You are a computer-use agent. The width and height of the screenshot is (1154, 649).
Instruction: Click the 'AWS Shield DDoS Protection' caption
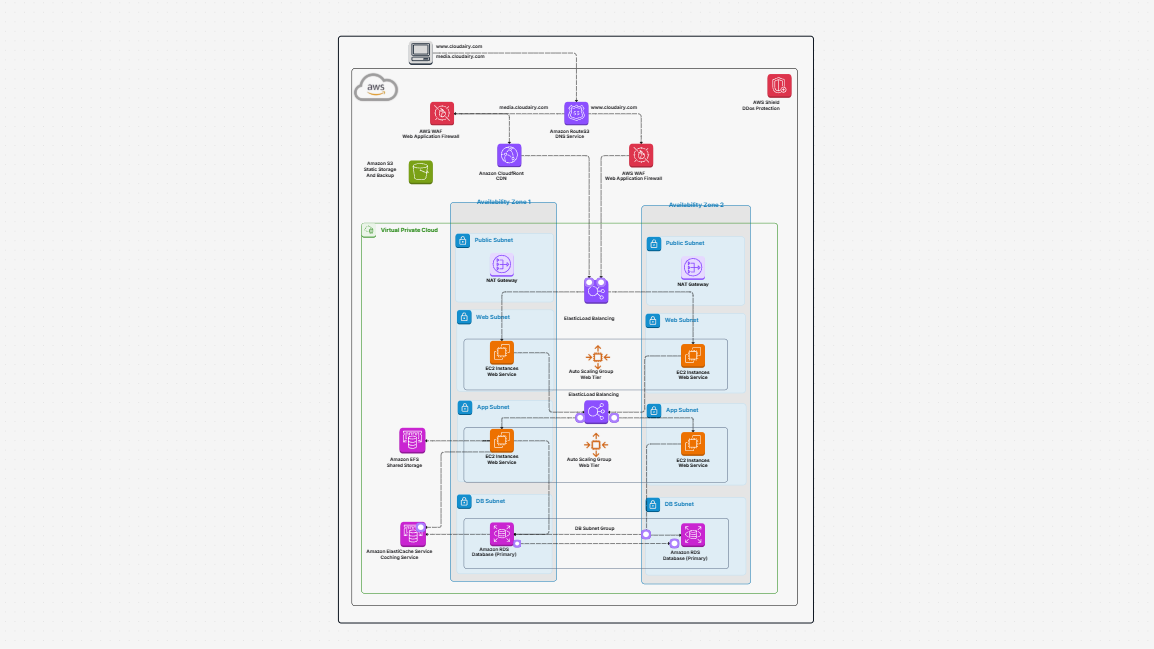pyautogui.click(x=761, y=105)
